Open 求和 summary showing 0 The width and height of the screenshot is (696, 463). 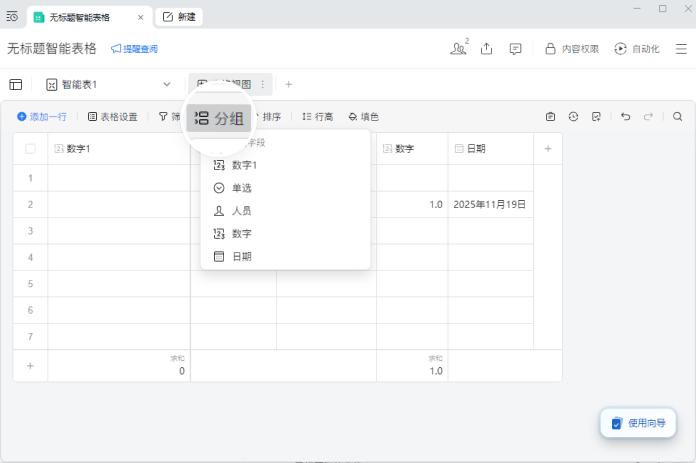point(119,366)
